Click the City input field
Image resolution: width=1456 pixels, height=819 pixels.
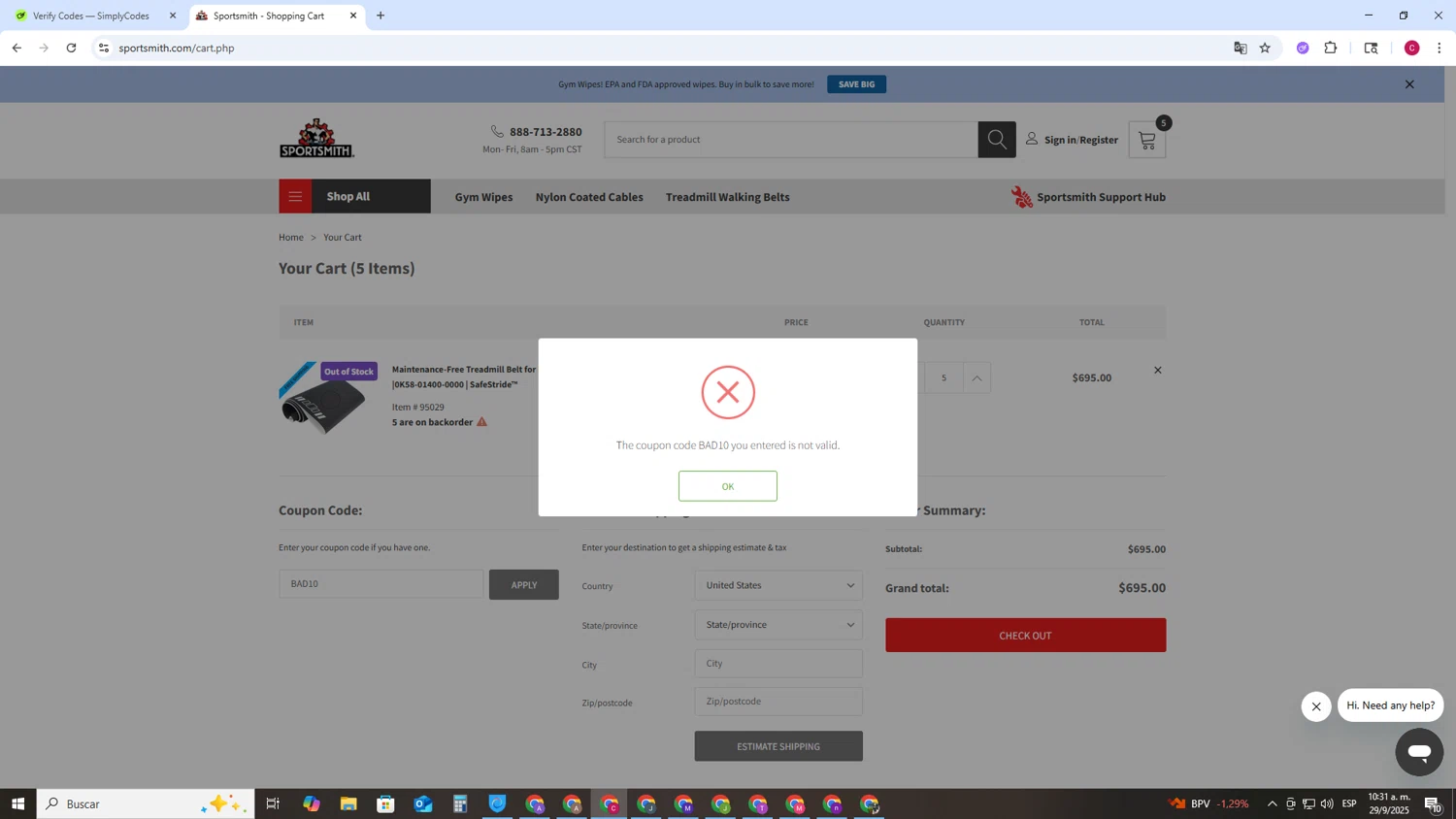click(x=778, y=664)
